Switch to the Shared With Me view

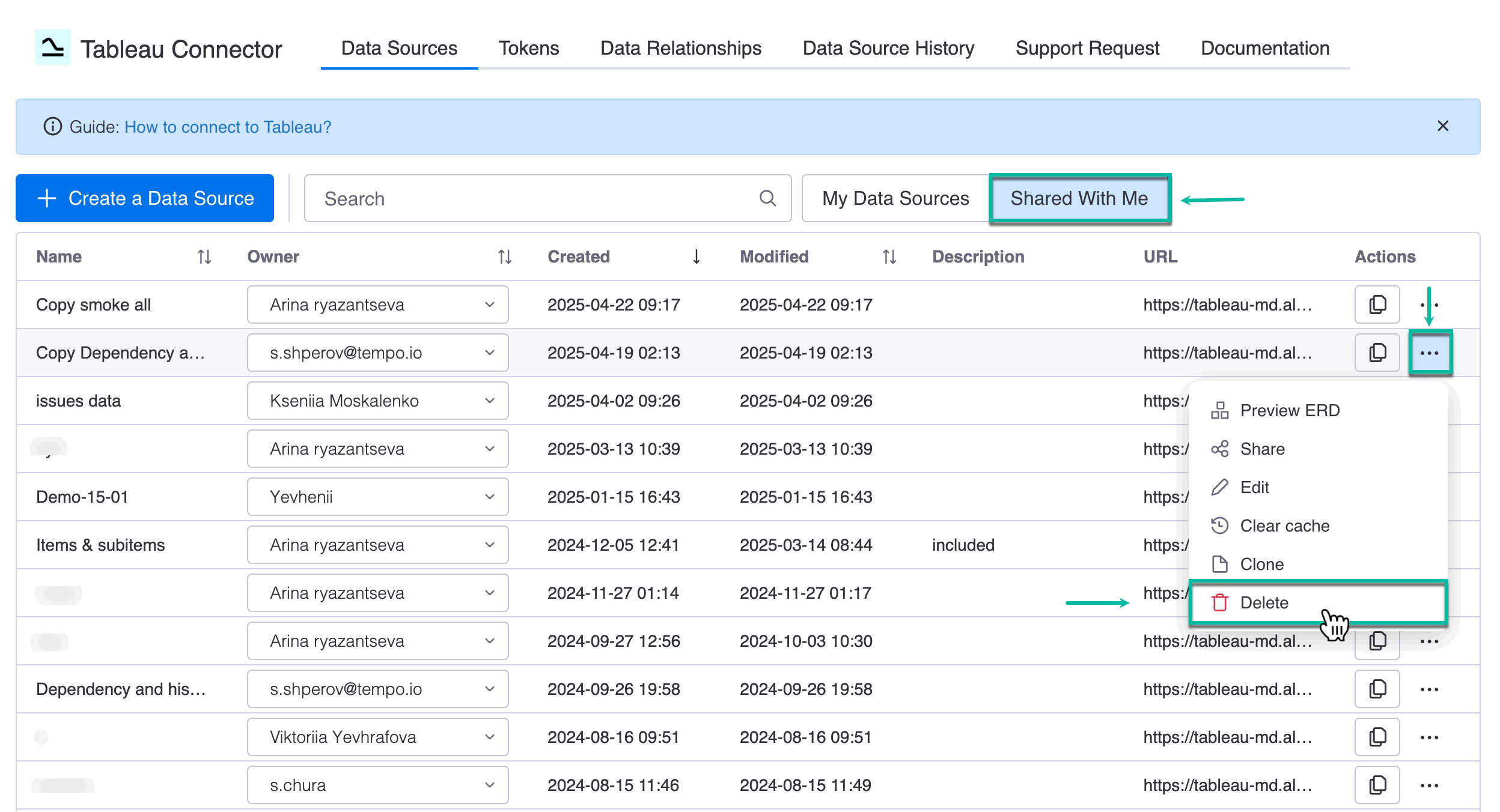coord(1079,198)
